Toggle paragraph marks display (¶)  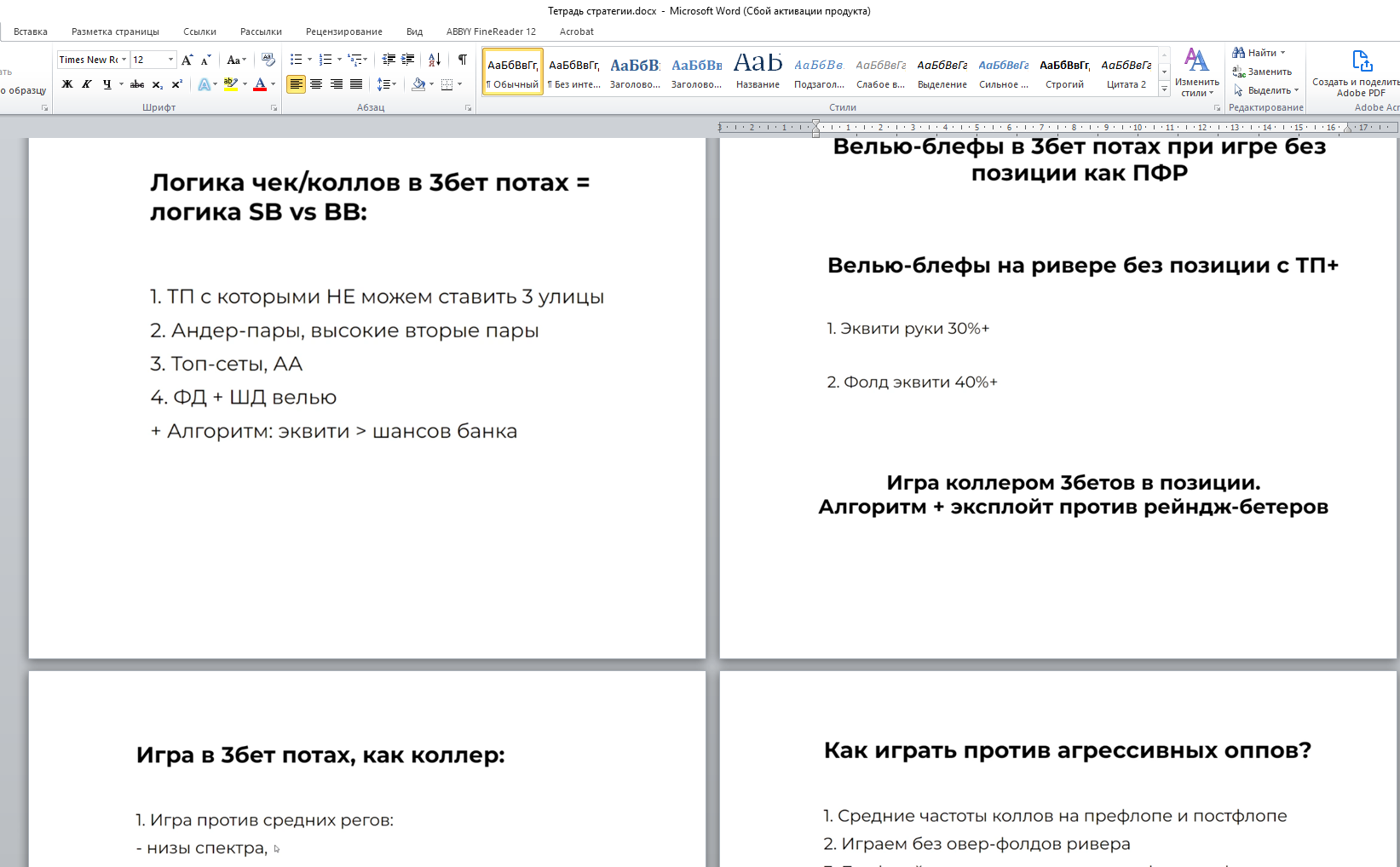pos(463,60)
